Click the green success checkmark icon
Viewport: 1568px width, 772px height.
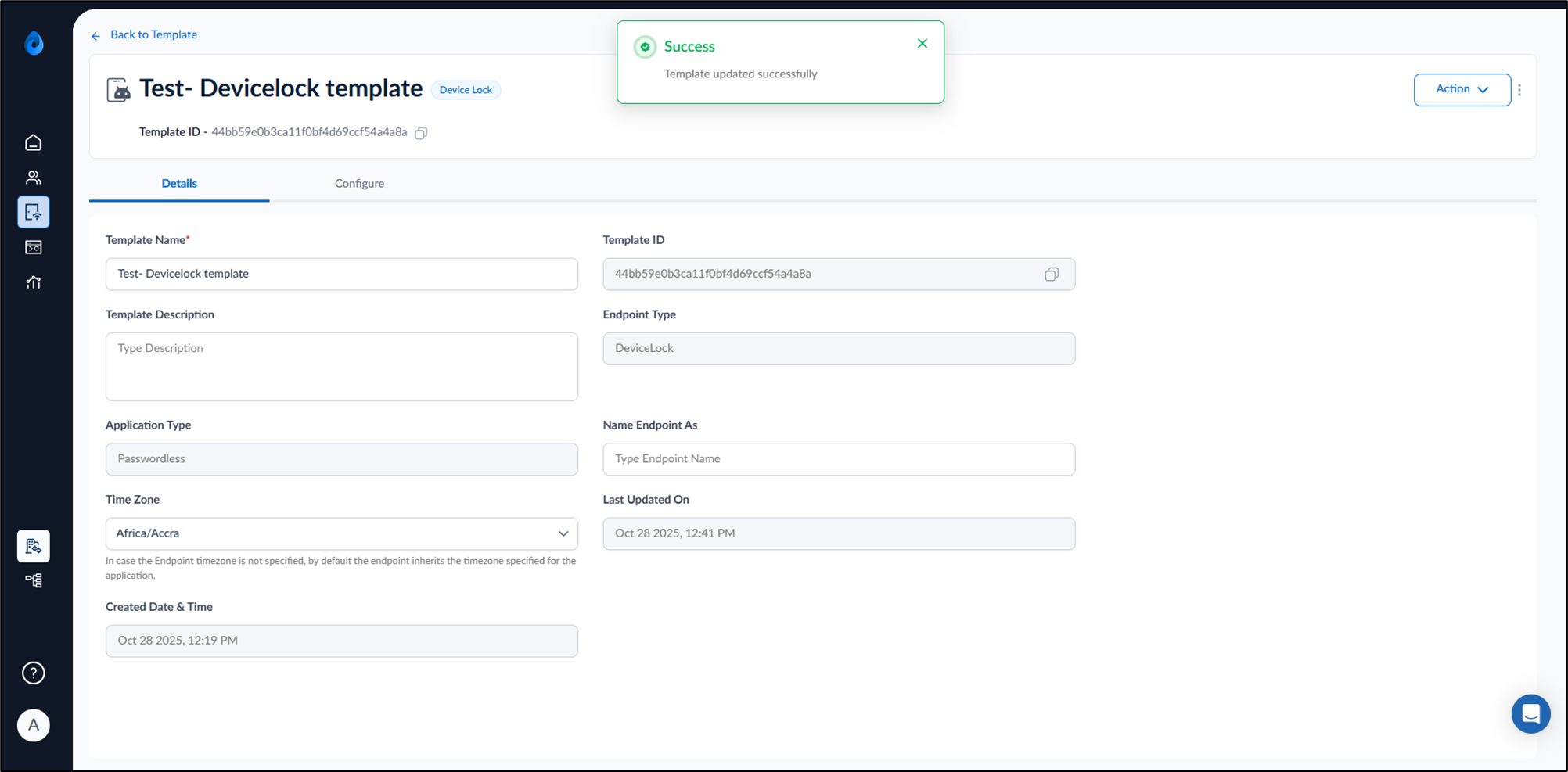click(645, 47)
